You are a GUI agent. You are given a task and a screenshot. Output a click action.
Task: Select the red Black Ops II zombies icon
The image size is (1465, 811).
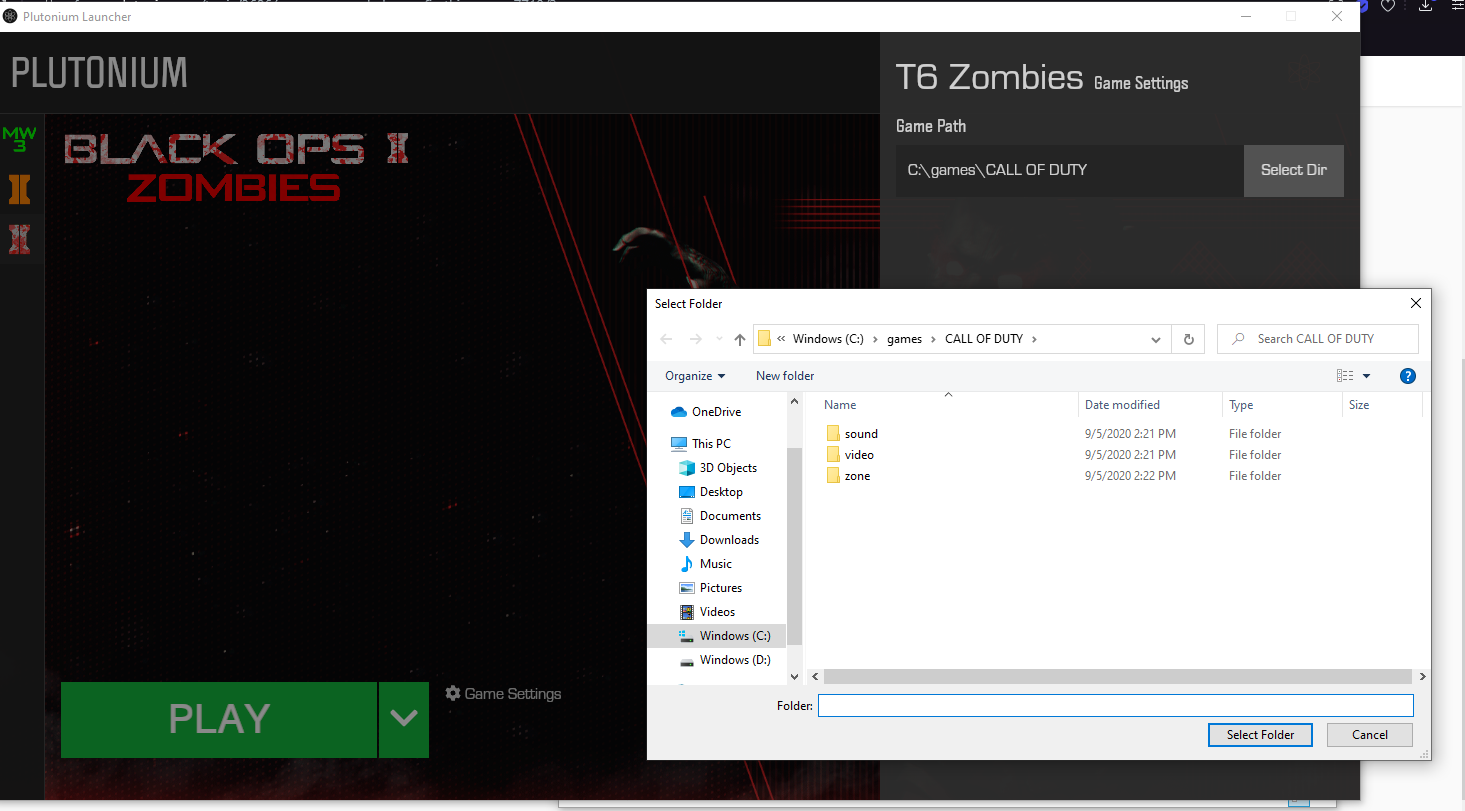19,239
